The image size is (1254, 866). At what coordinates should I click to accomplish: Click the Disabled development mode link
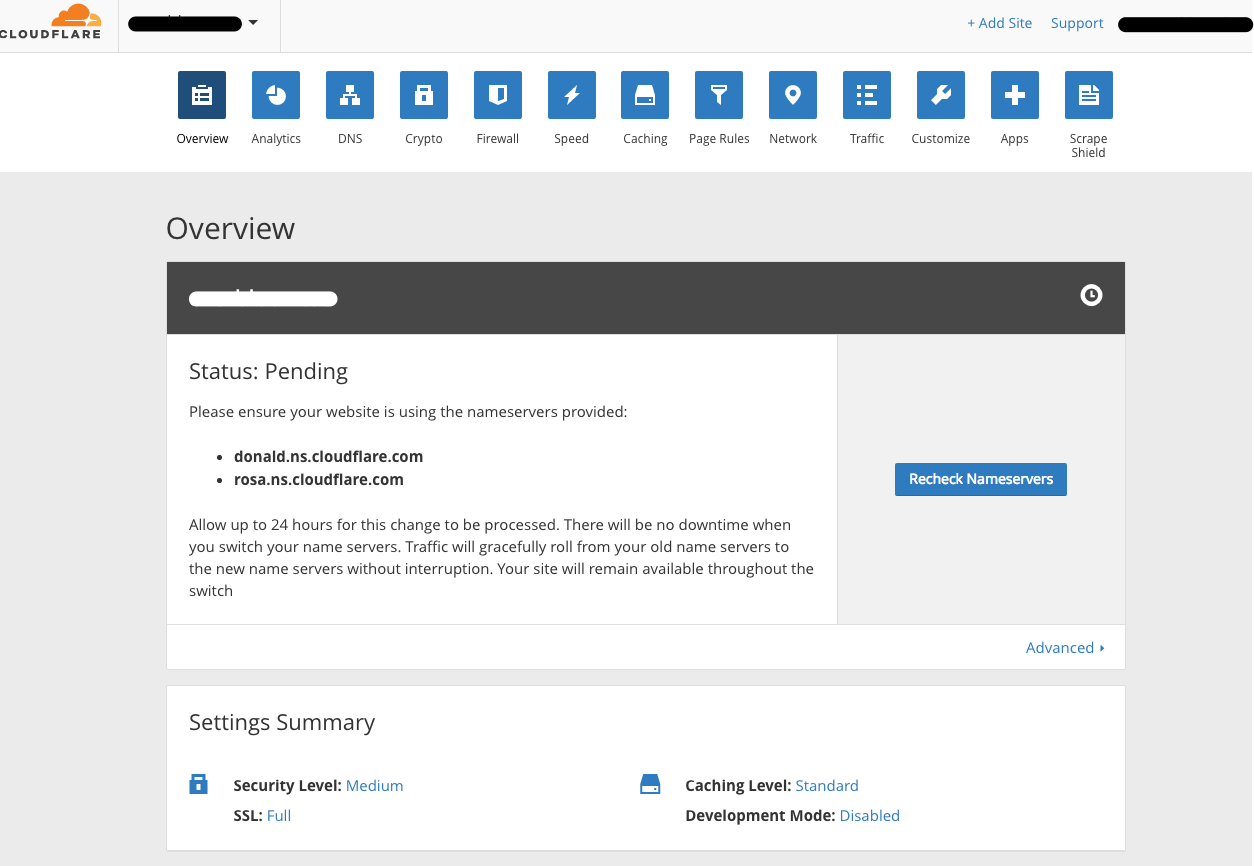click(x=870, y=815)
